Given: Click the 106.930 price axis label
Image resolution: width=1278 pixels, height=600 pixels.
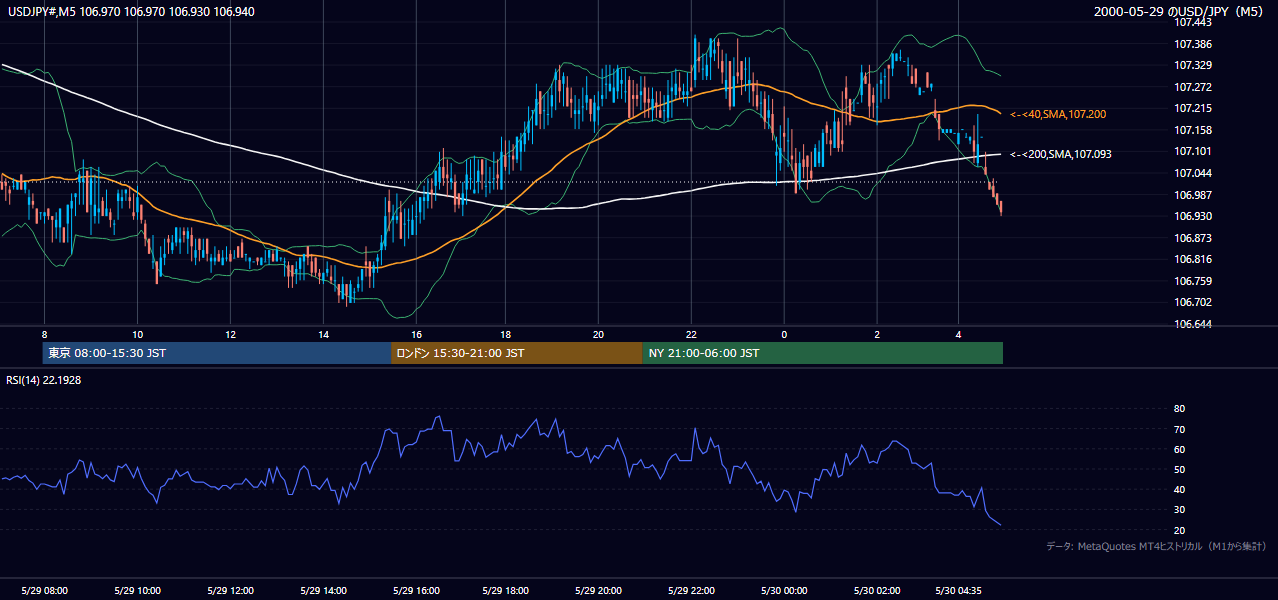Looking at the screenshot, I should [x=1194, y=216].
